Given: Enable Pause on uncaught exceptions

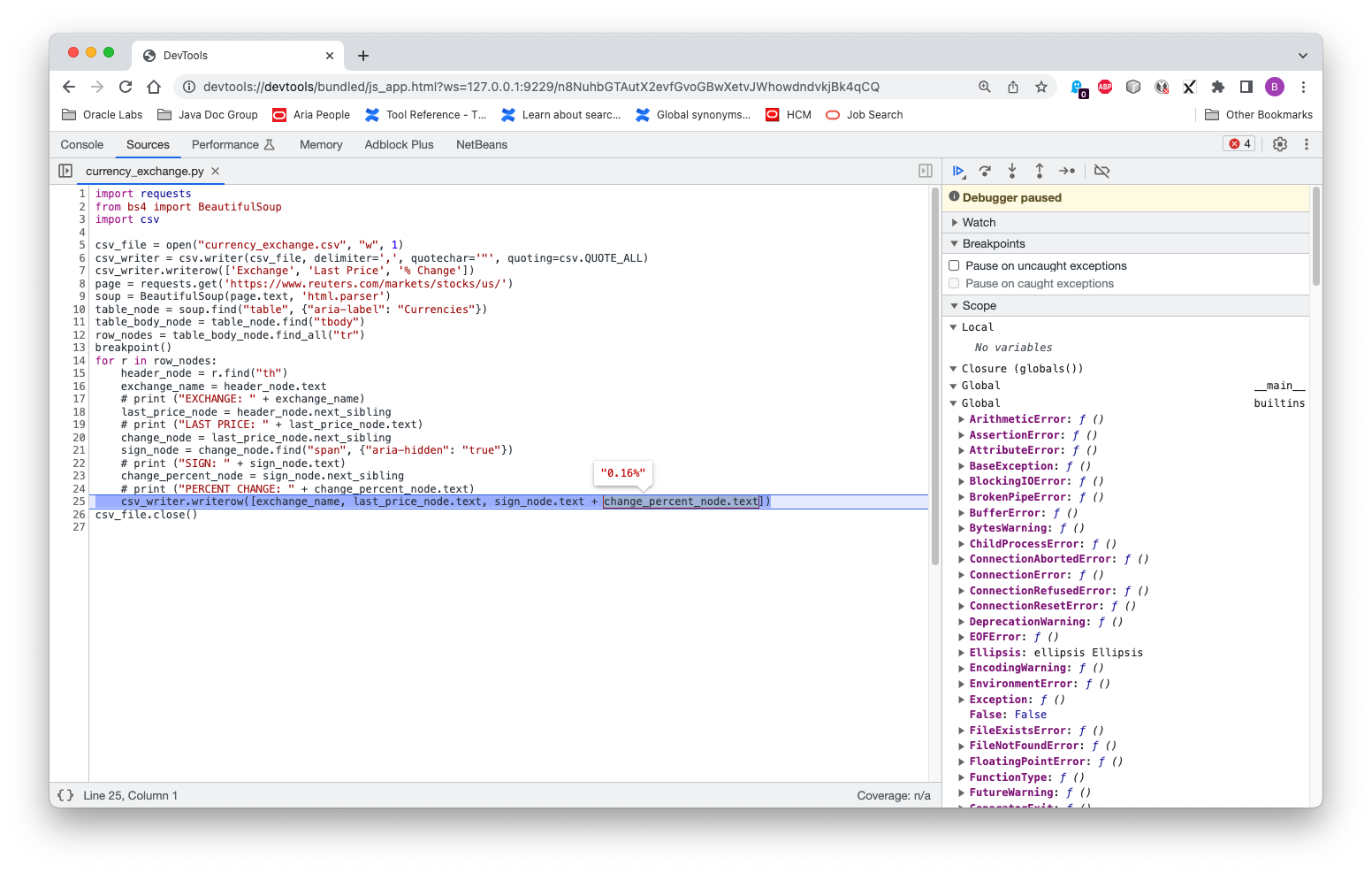Looking at the screenshot, I should point(953,264).
